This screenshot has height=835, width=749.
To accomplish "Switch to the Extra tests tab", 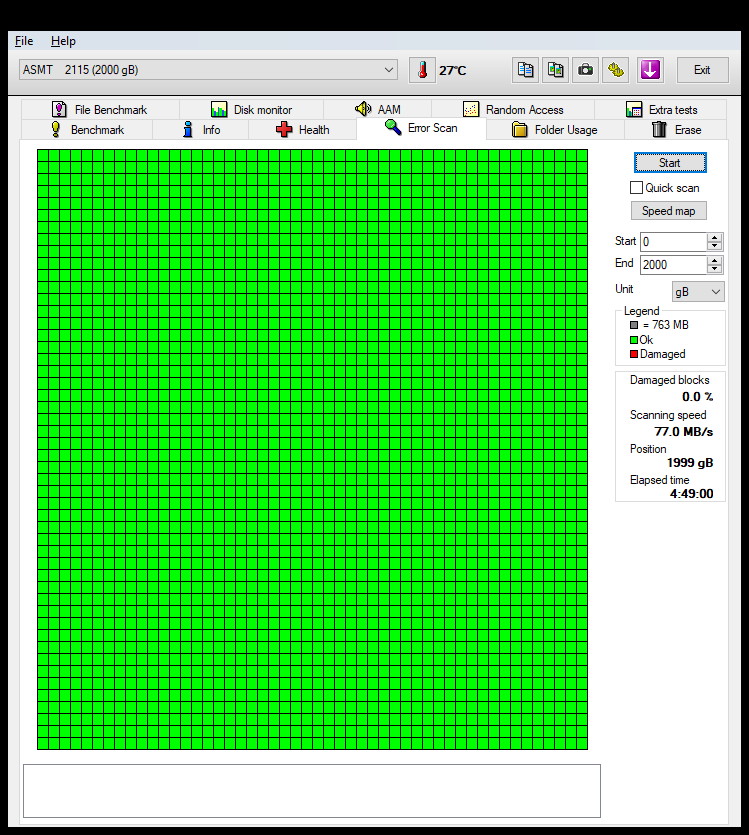I will pos(661,109).
